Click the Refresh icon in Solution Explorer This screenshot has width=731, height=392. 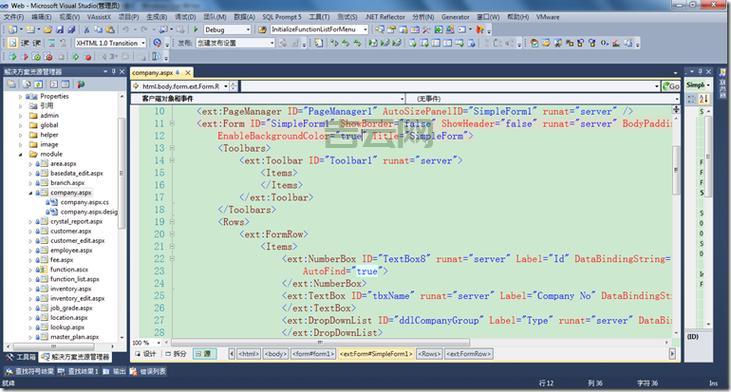39,84
